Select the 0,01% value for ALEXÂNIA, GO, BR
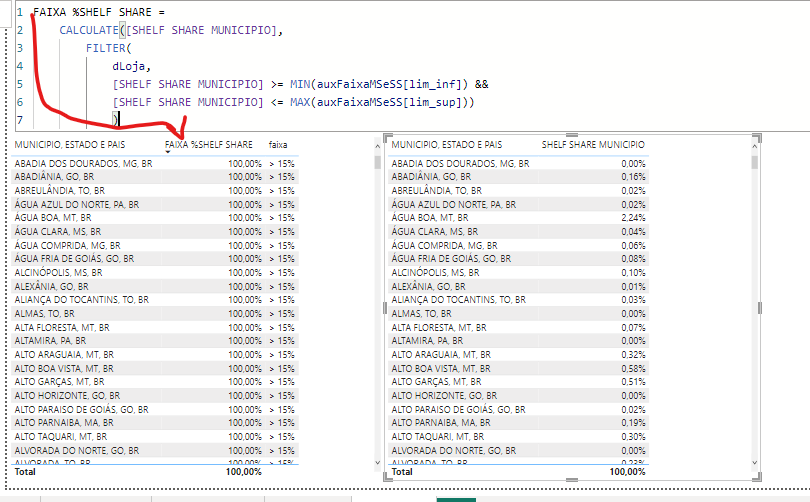This screenshot has height=502, width=810. click(633, 286)
